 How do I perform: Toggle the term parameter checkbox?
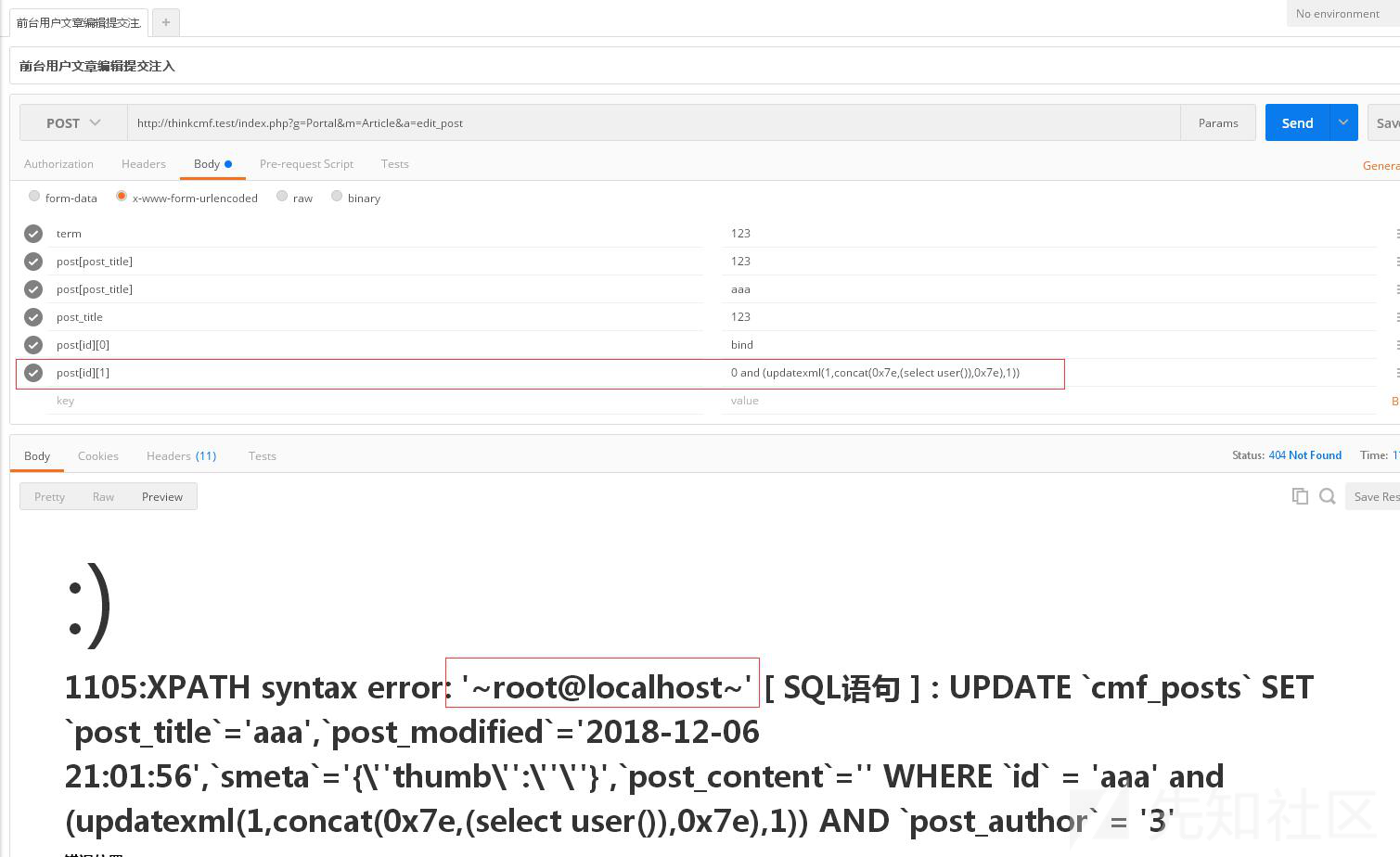[33, 234]
